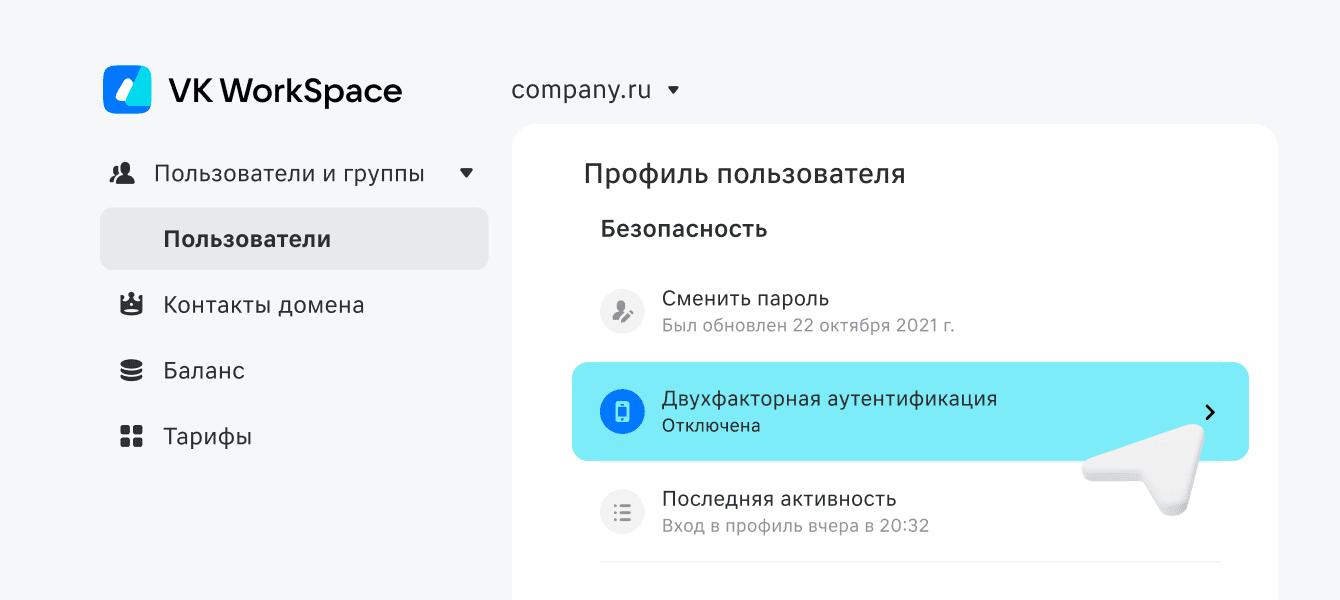Click the crown icon for Контакты домена
Viewport: 1340px width, 600px height.
pyautogui.click(x=131, y=305)
